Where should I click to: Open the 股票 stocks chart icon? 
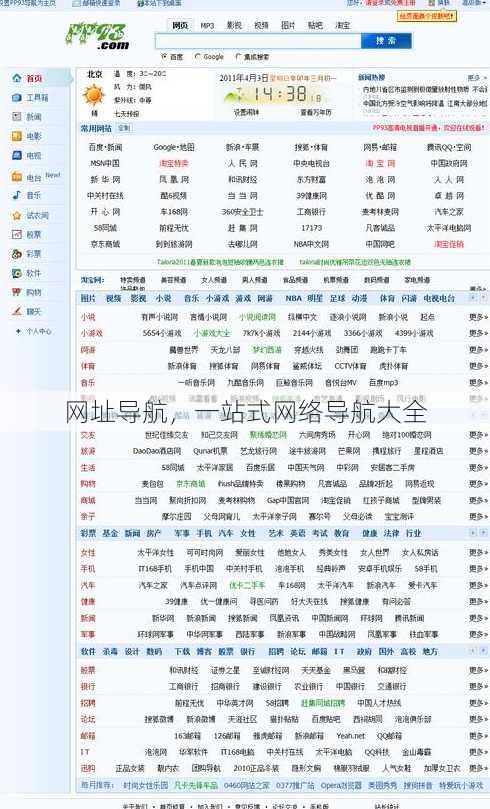[17, 234]
